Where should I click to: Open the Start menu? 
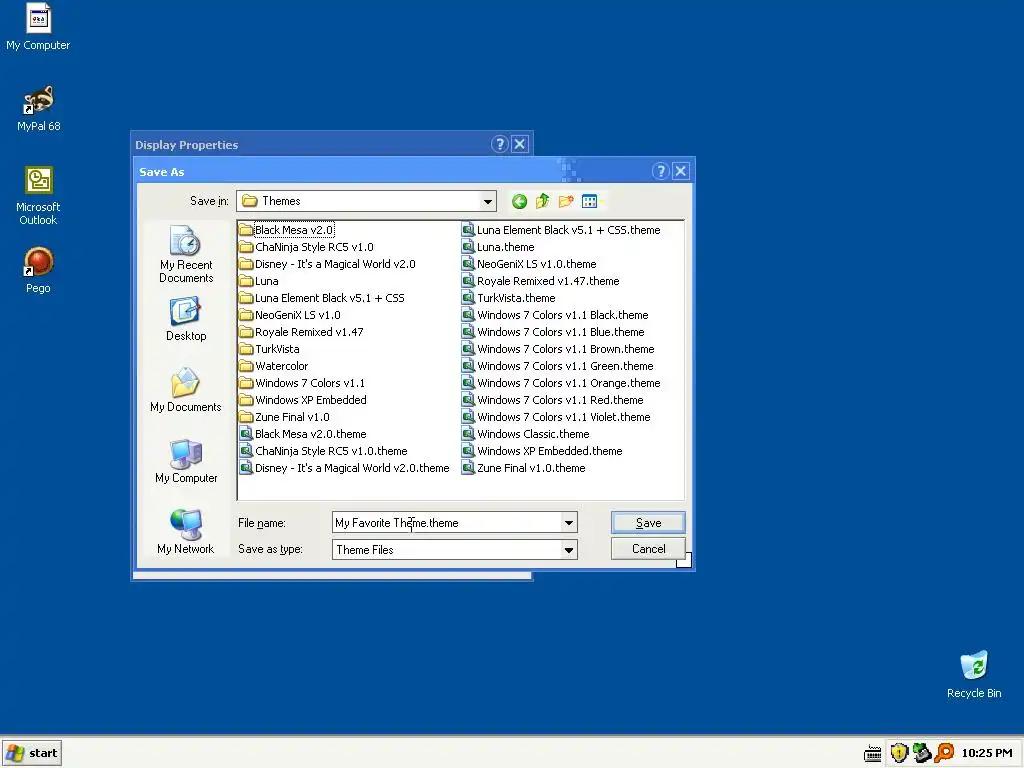[32, 753]
